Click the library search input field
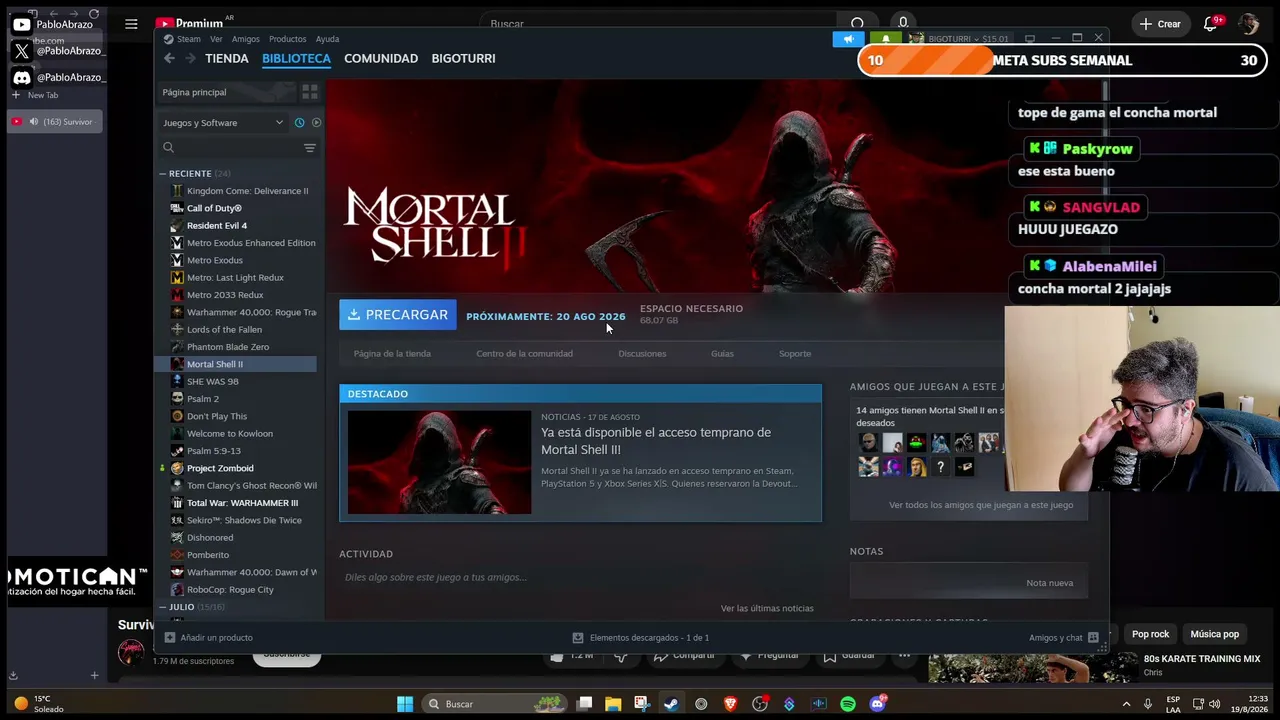This screenshot has height=720, width=1280. (x=238, y=148)
